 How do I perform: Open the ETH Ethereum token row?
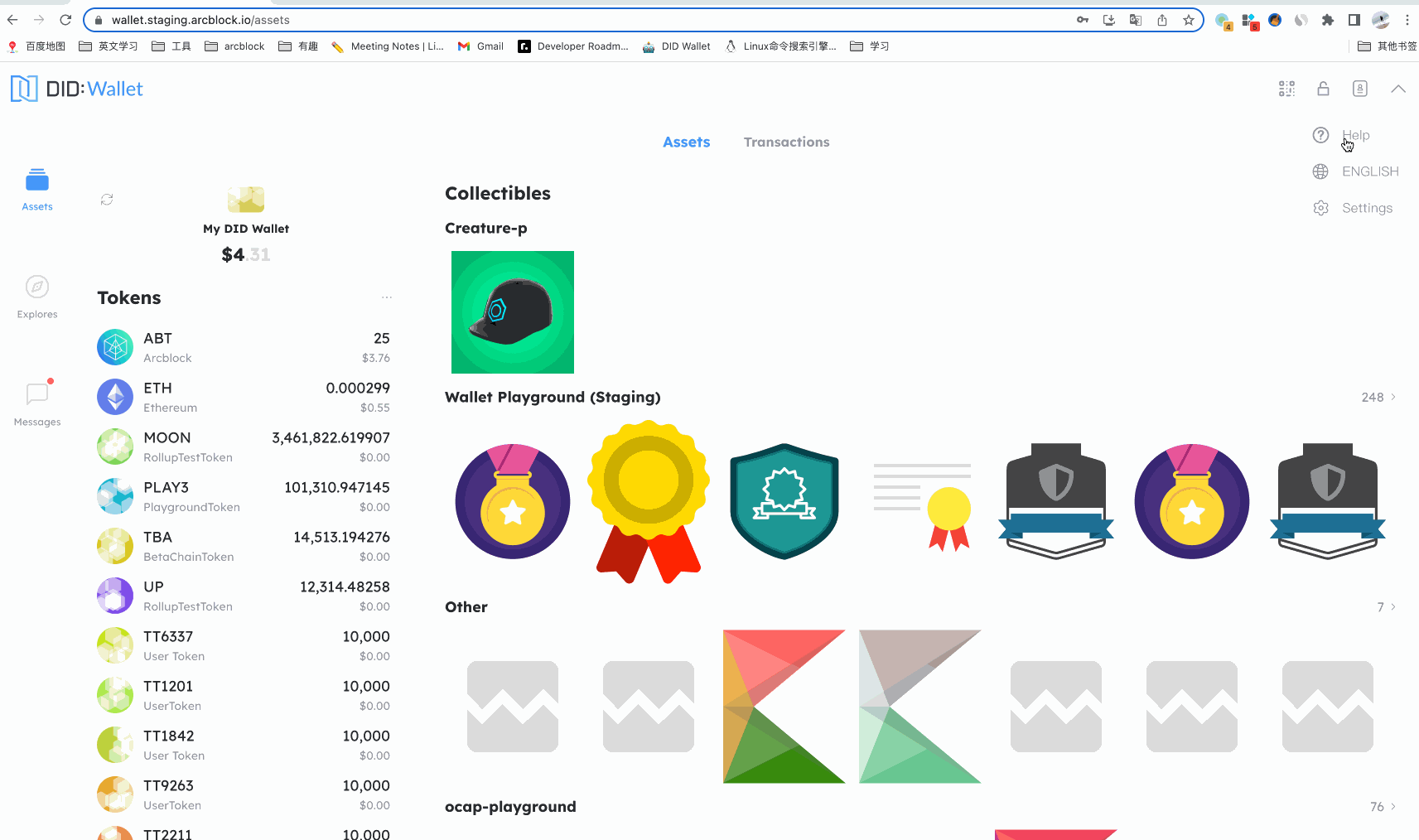point(244,398)
